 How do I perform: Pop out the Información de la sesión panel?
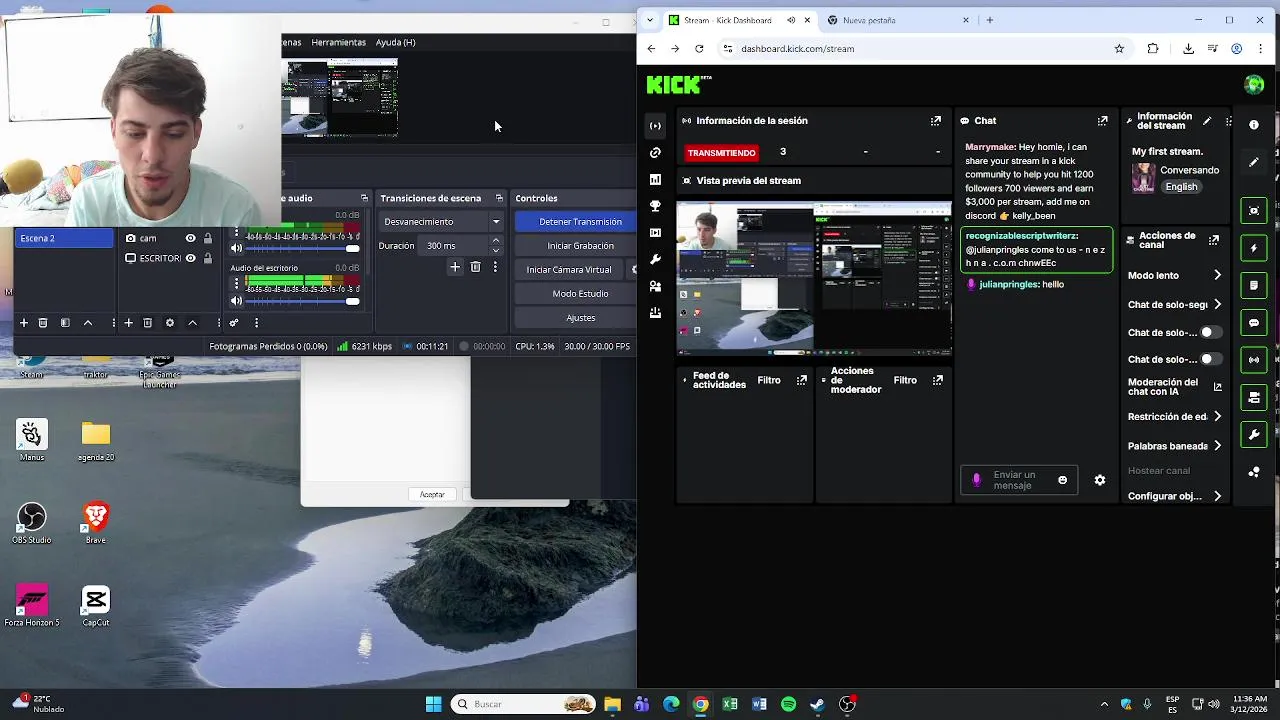(x=936, y=121)
